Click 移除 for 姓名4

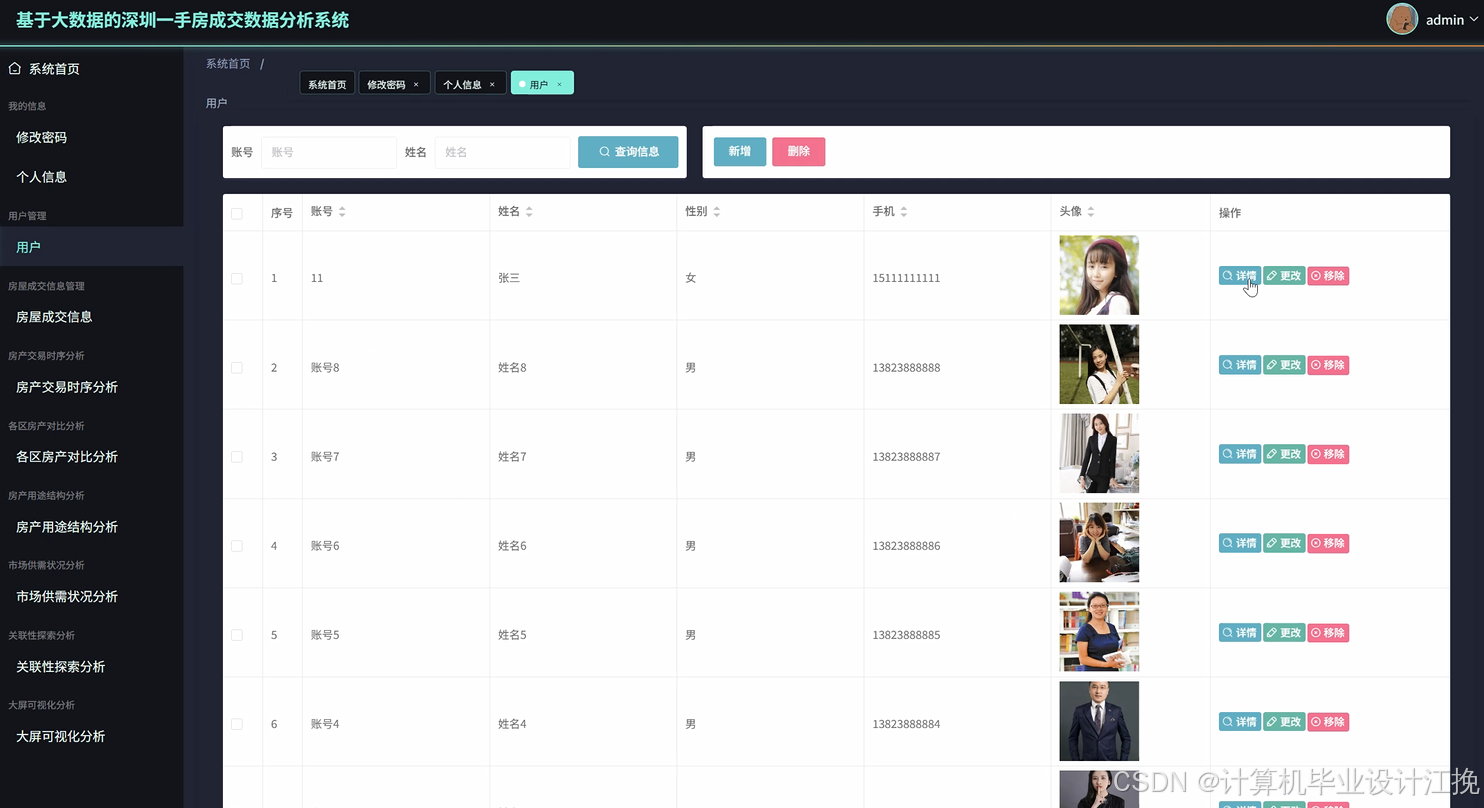(x=1328, y=722)
